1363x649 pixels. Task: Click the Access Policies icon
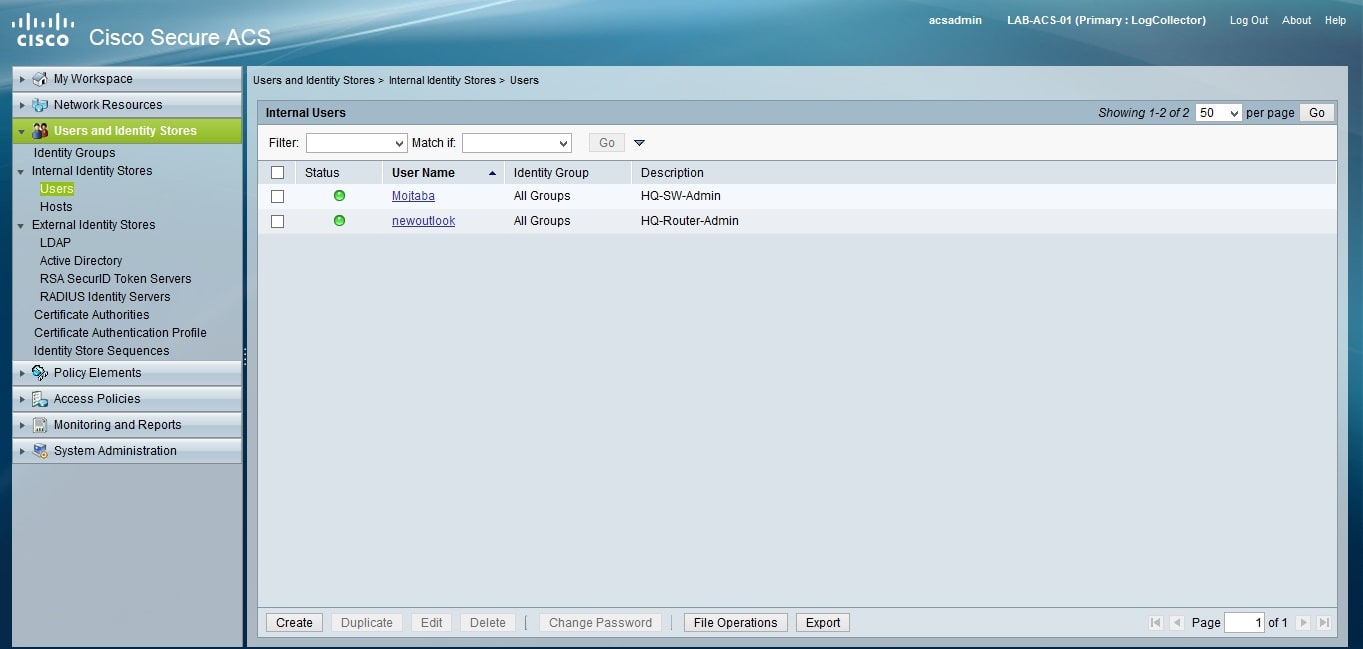coord(40,399)
